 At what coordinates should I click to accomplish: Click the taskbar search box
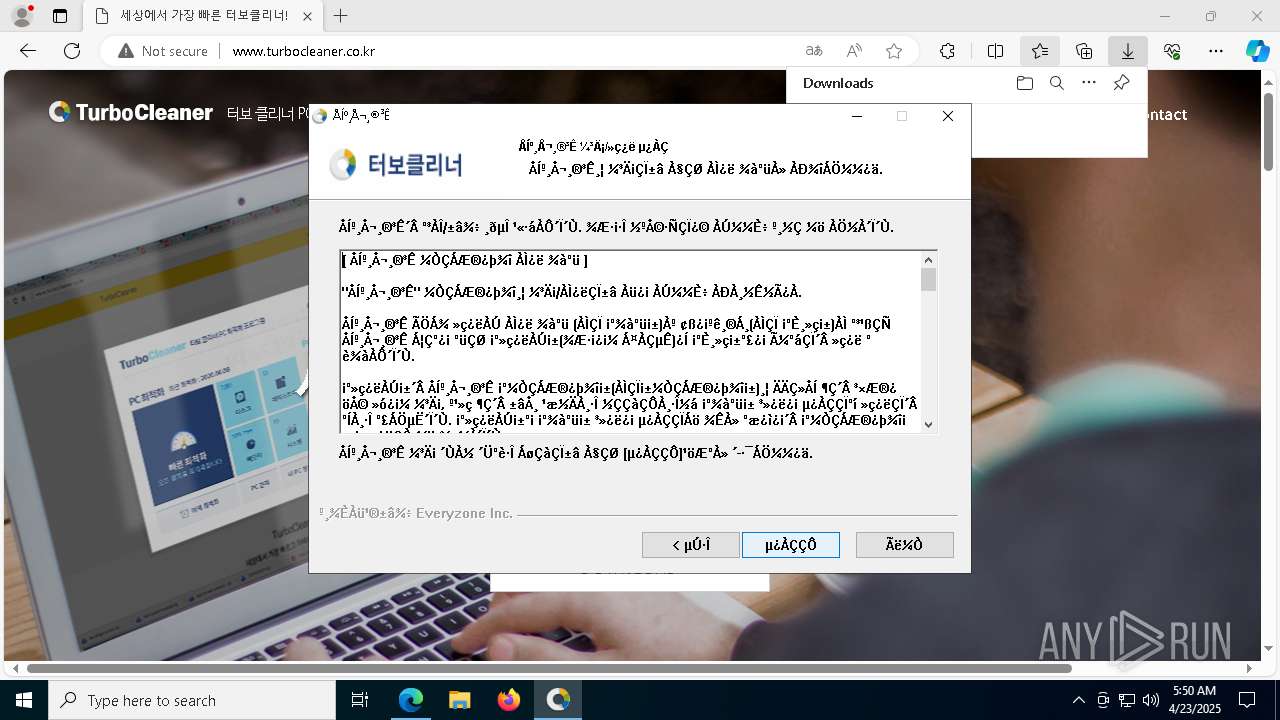point(192,700)
